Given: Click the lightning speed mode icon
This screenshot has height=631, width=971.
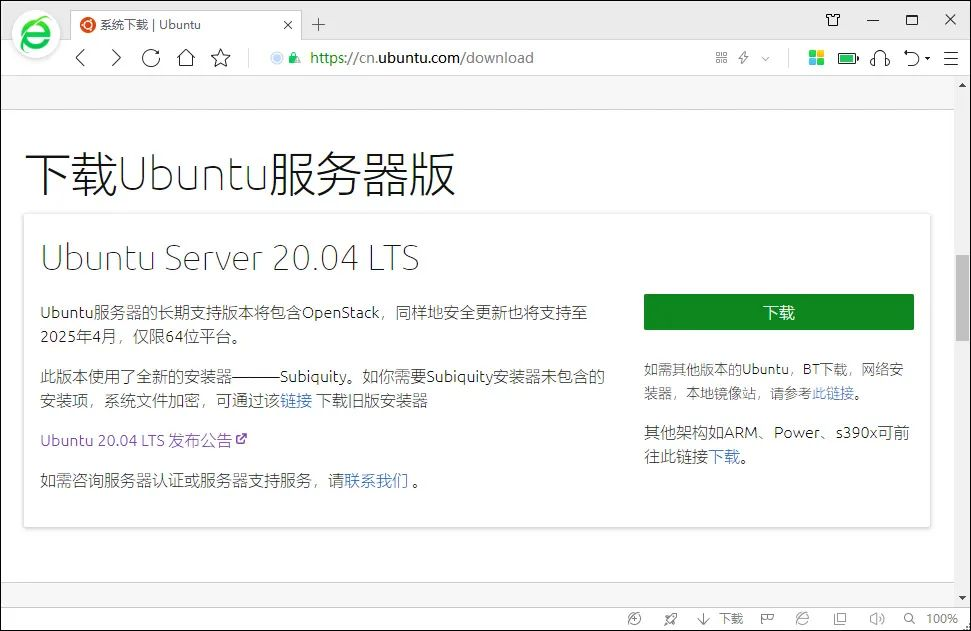Looking at the screenshot, I should coord(743,58).
